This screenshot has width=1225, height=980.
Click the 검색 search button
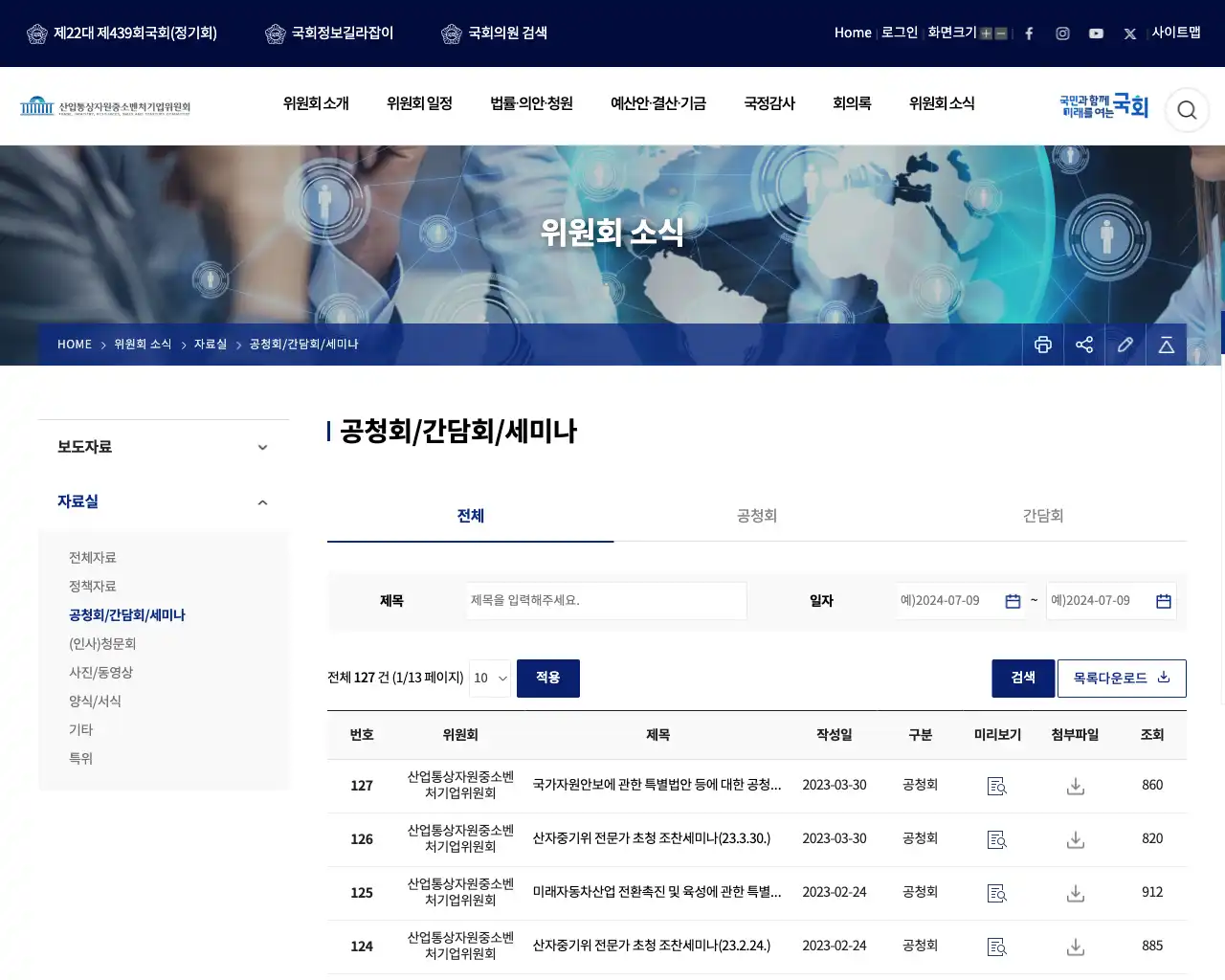[x=1023, y=678]
